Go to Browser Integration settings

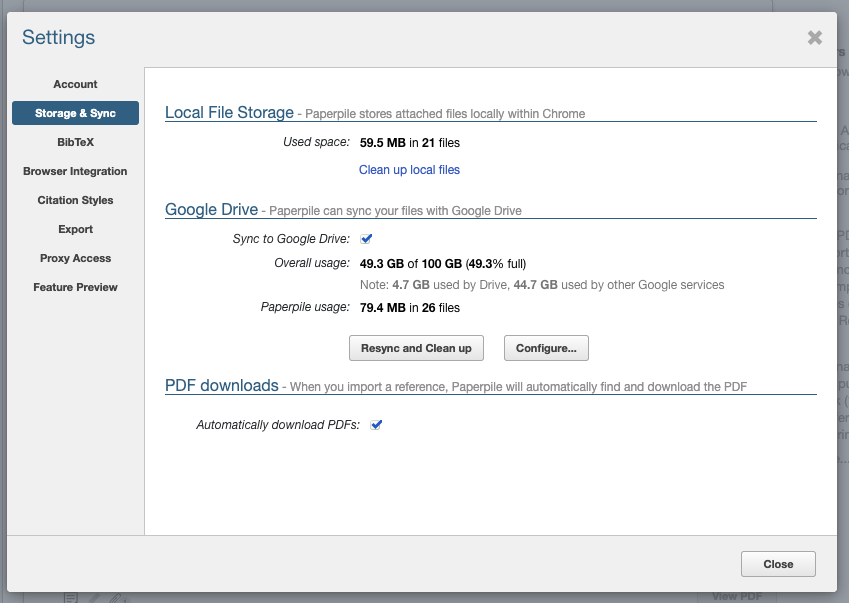click(x=75, y=171)
